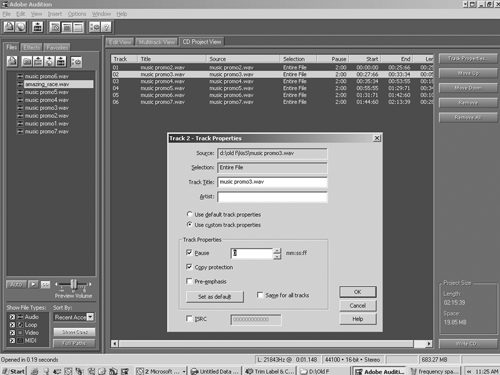Open the Sort By Recent Access dropdown
Viewport: 500px width, 375px height.
(x=90, y=317)
